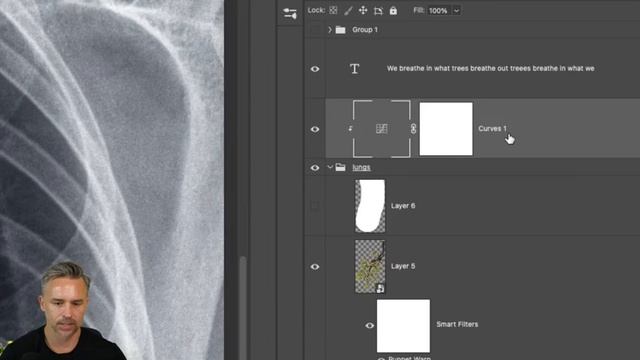Select the Smart Filters mask thumbnail

coord(403,326)
